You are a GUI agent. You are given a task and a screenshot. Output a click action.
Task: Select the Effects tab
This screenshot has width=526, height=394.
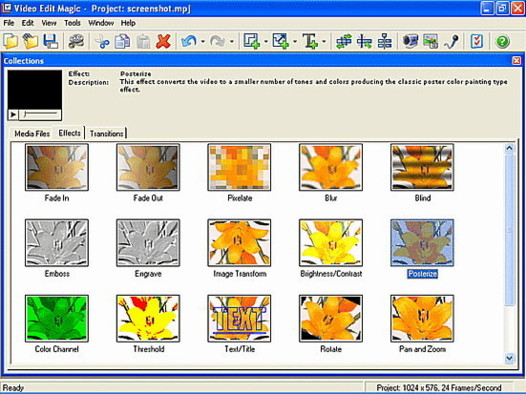point(69,133)
